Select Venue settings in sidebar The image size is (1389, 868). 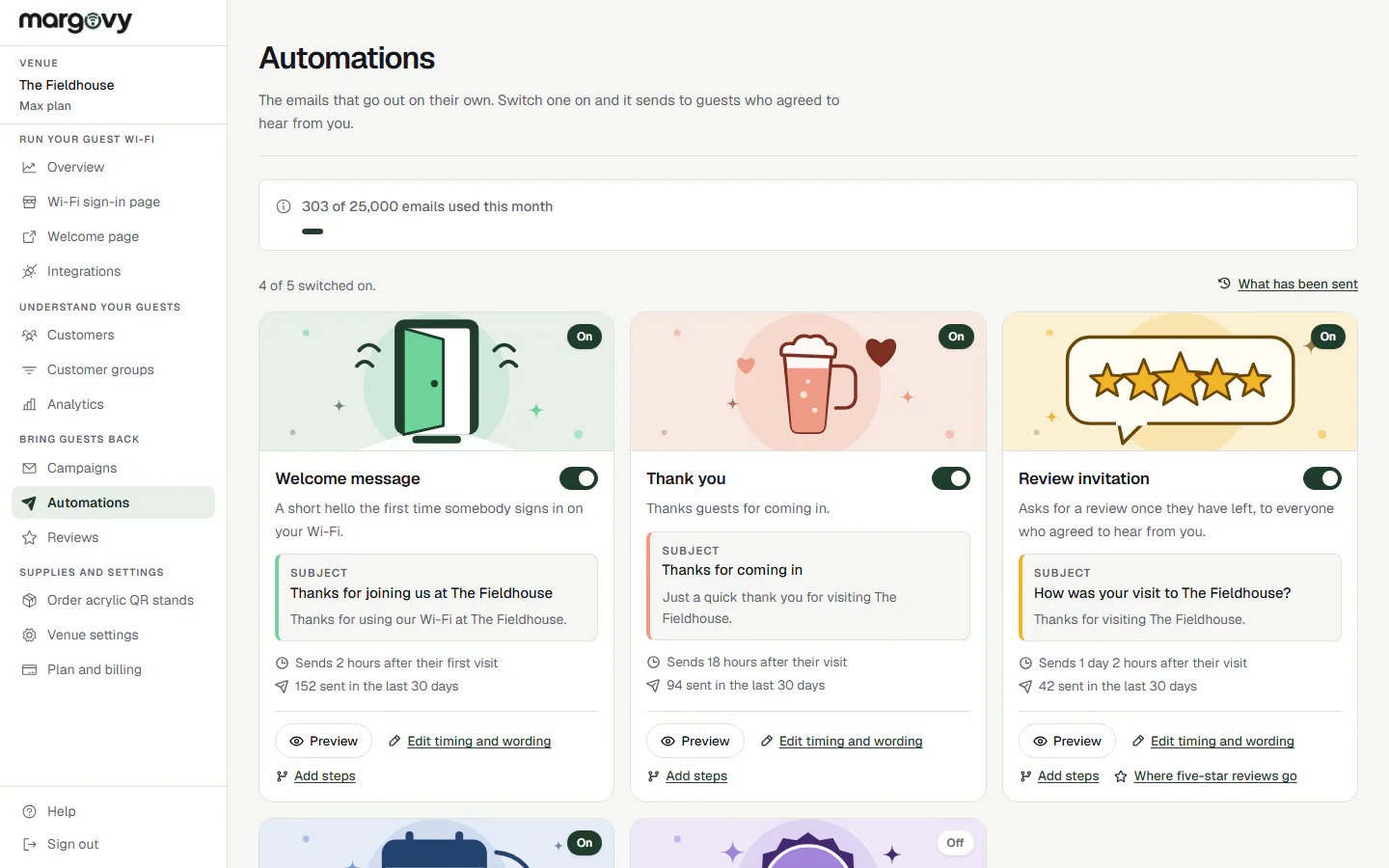coord(113,635)
